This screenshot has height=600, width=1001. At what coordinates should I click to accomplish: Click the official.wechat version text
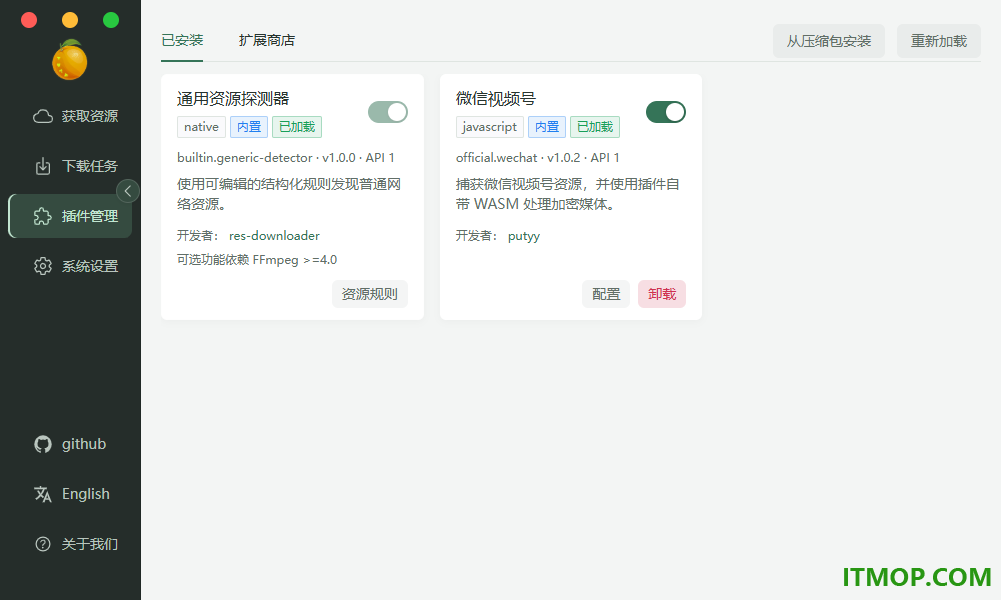[538, 158]
